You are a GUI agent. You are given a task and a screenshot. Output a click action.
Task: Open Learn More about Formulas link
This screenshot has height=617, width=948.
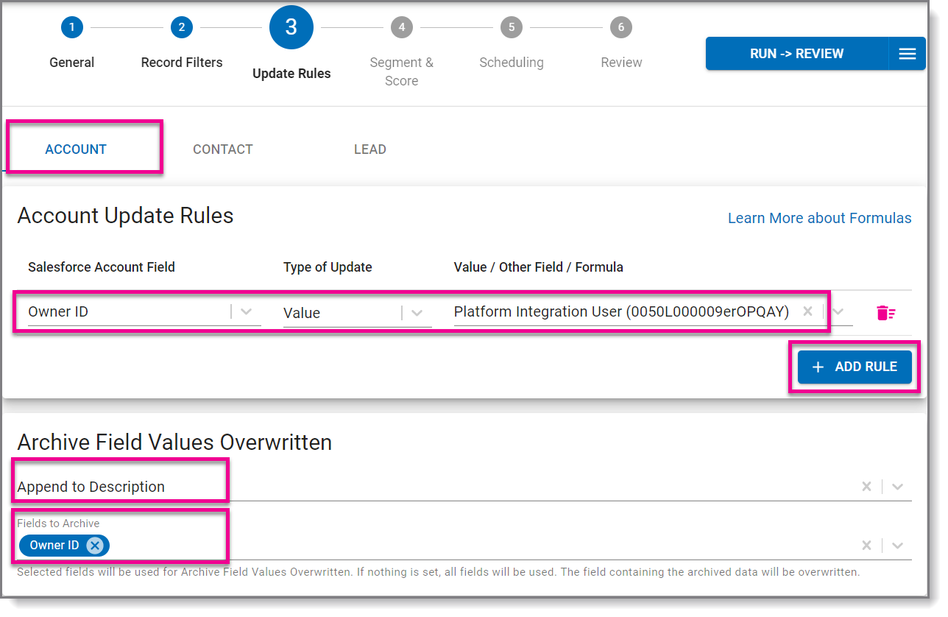click(x=819, y=218)
